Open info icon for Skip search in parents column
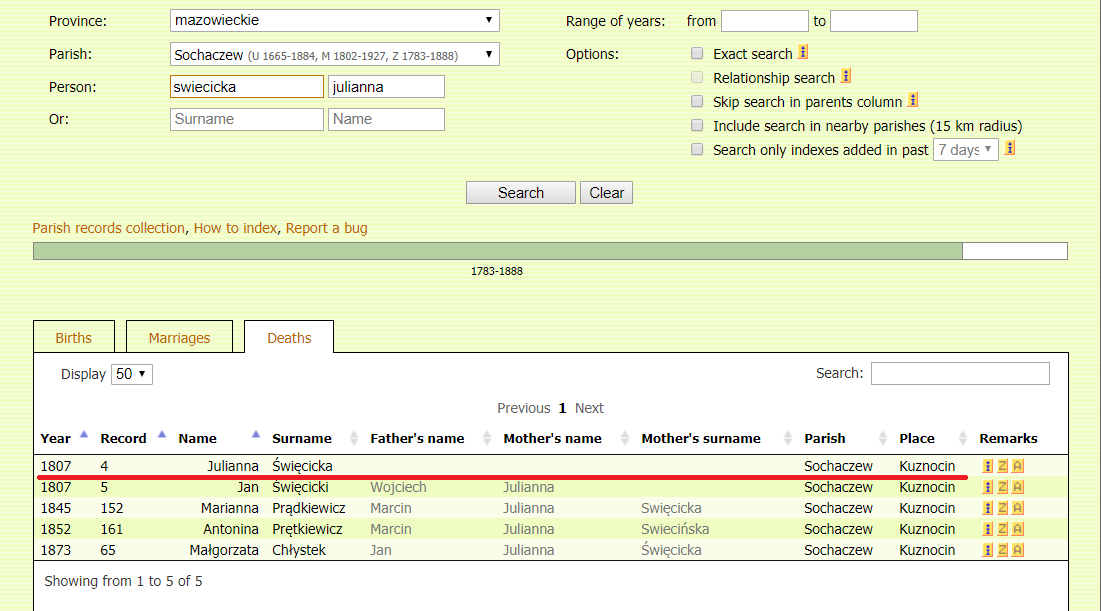This screenshot has width=1101, height=611. point(913,101)
